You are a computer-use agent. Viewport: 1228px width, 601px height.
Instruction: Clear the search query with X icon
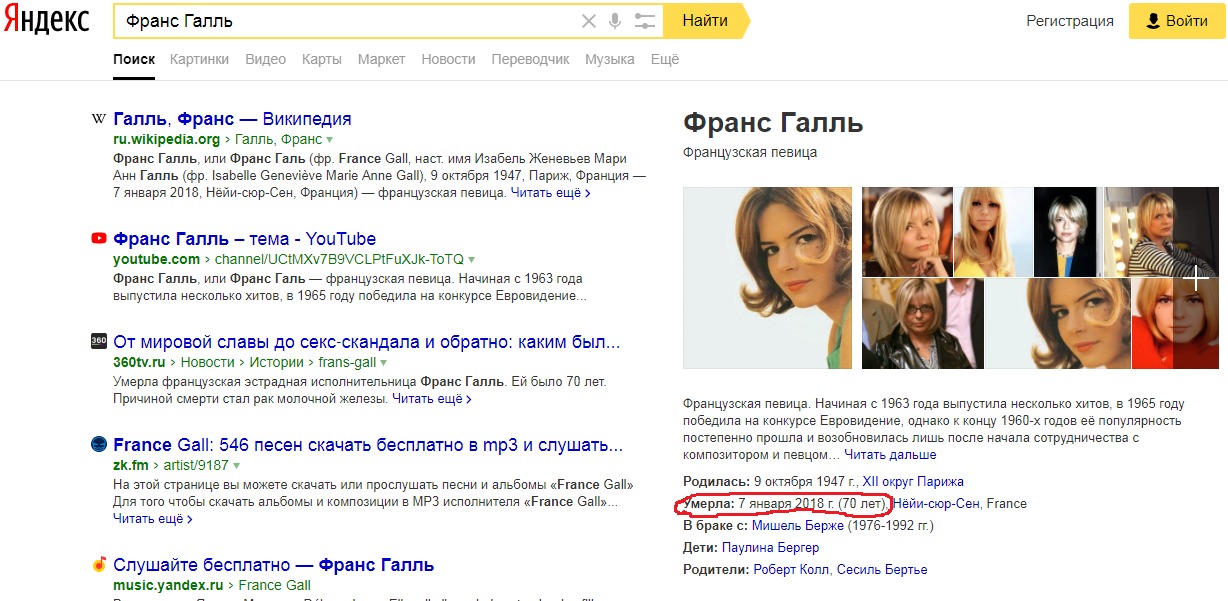[x=589, y=21]
